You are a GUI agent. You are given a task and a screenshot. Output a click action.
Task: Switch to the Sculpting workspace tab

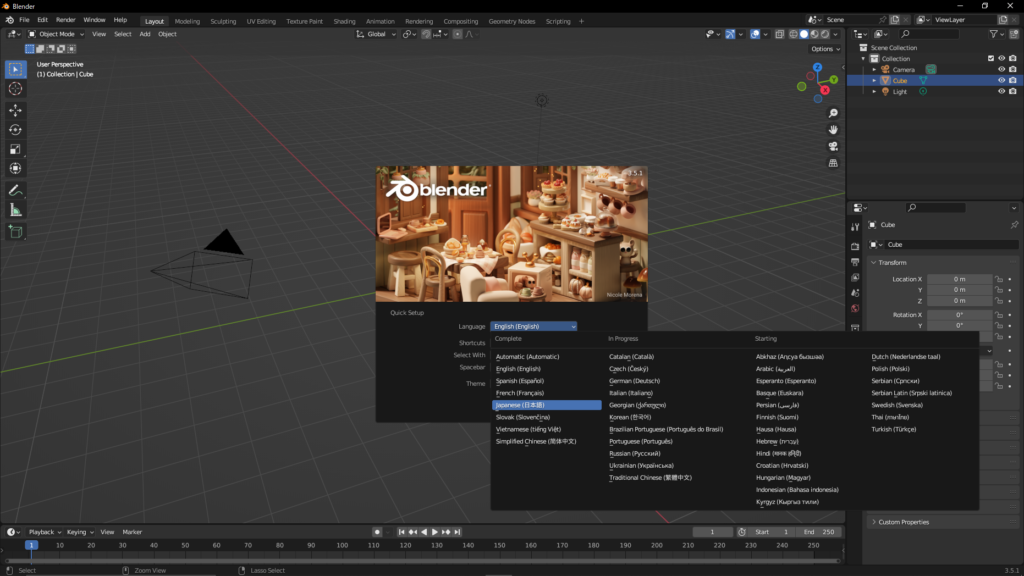223,21
